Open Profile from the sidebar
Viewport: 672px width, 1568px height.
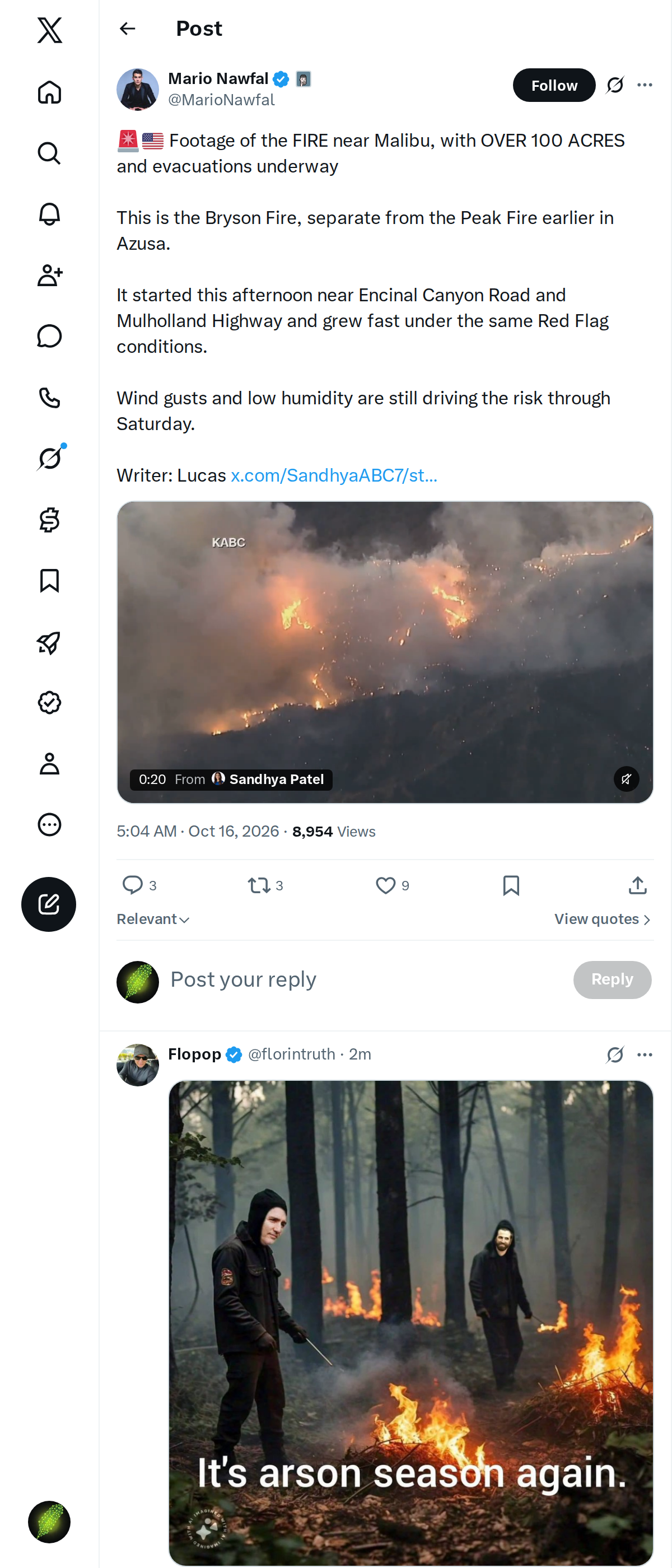pyautogui.click(x=49, y=763)
